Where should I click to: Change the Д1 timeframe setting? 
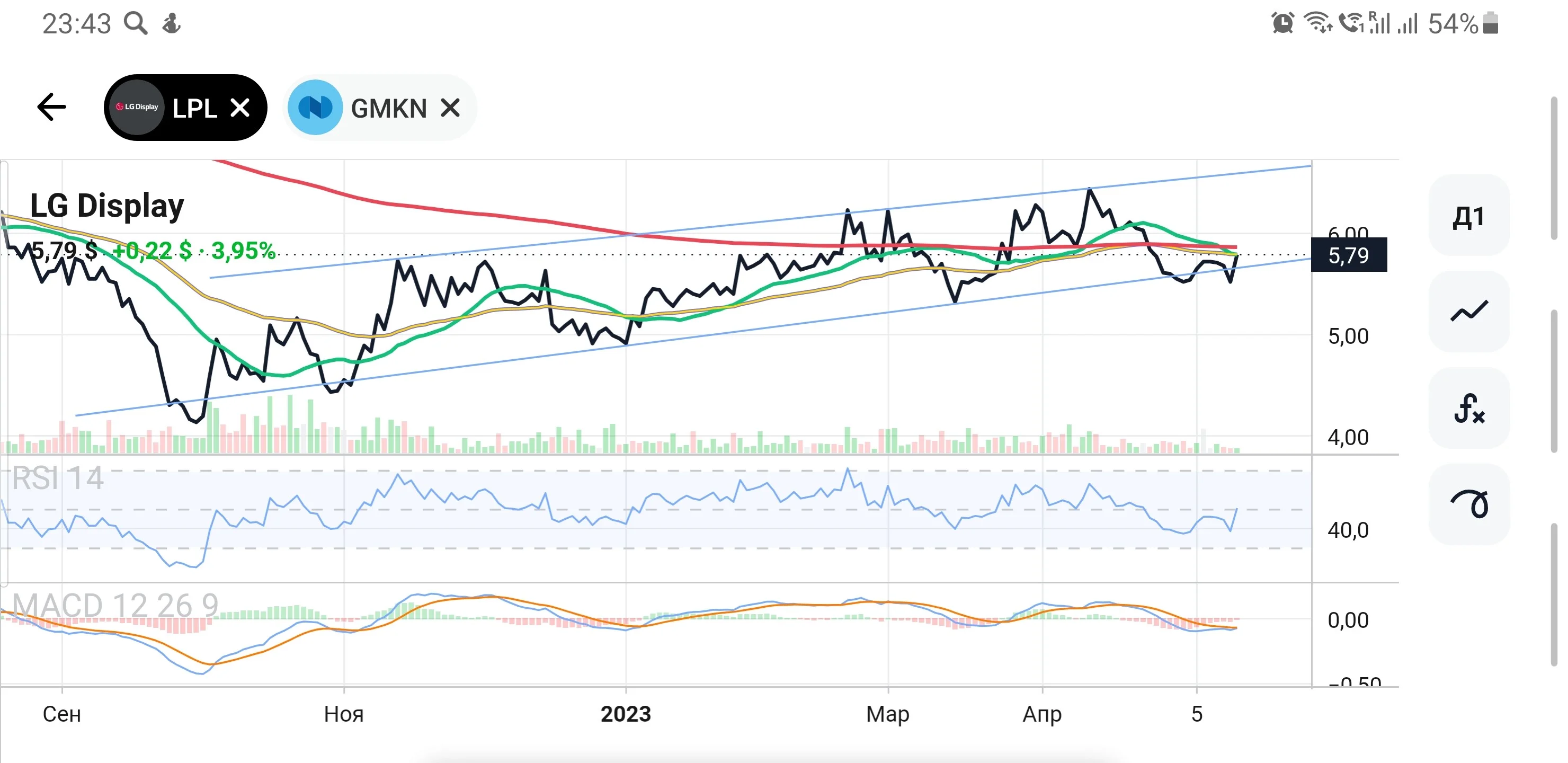click(1468, 216)
